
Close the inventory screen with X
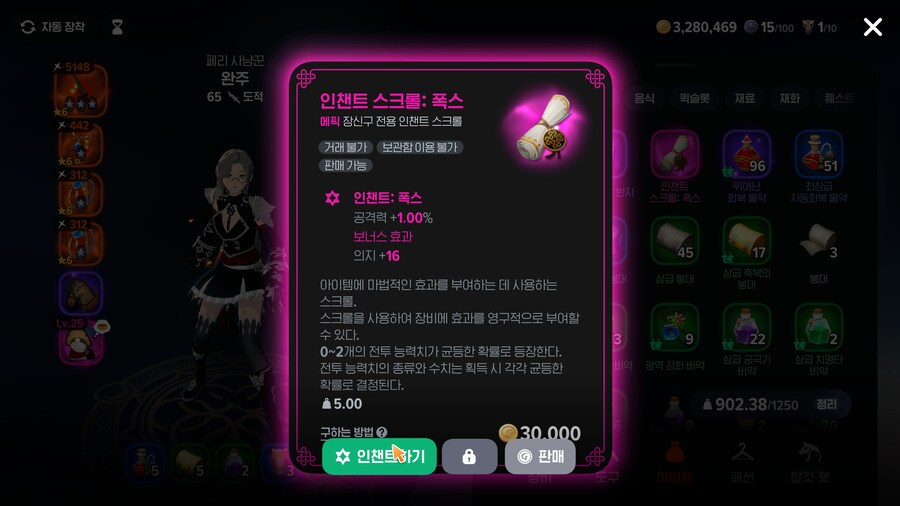pos(872,27)
